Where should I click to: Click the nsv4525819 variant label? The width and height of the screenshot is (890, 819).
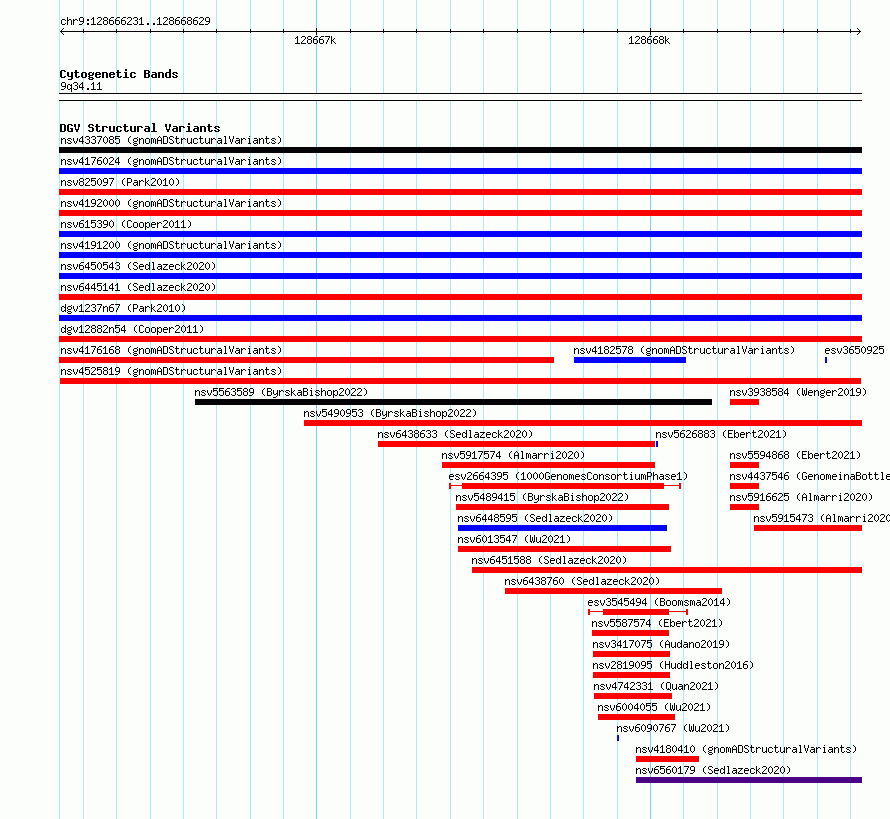[171, 371]
